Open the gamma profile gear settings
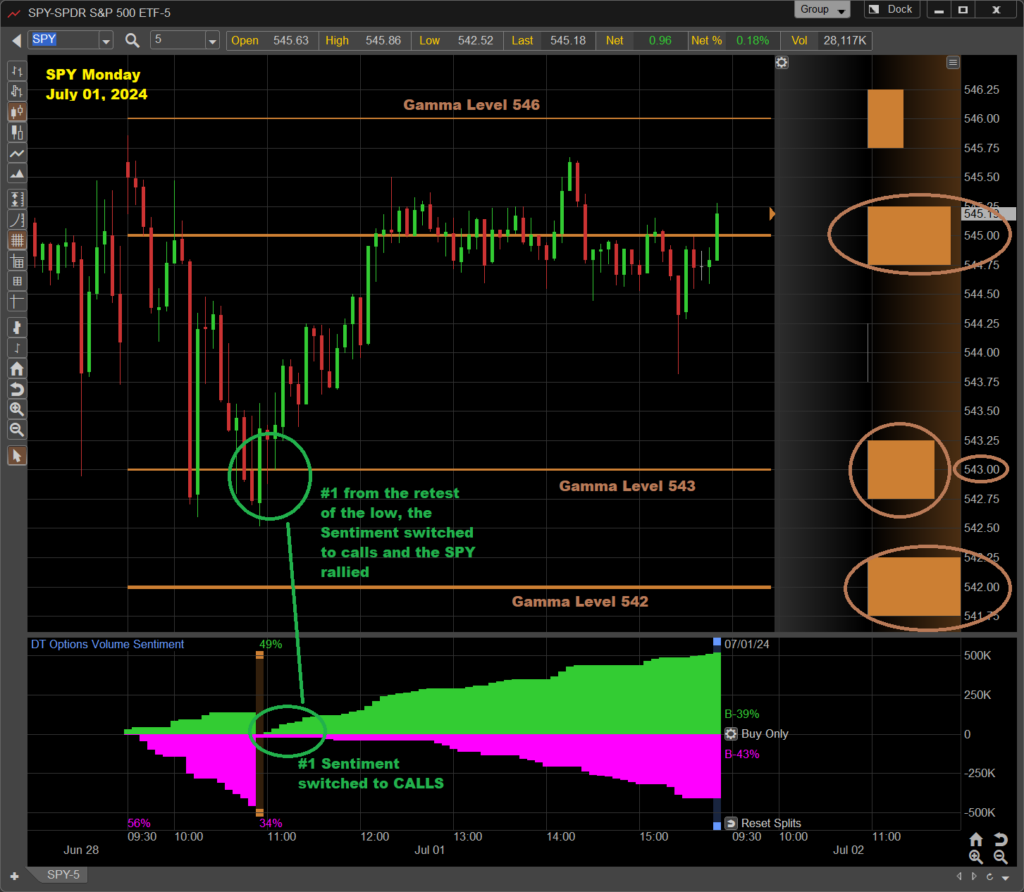This screenshot has width=1024, height=892. tap(781, 63)
